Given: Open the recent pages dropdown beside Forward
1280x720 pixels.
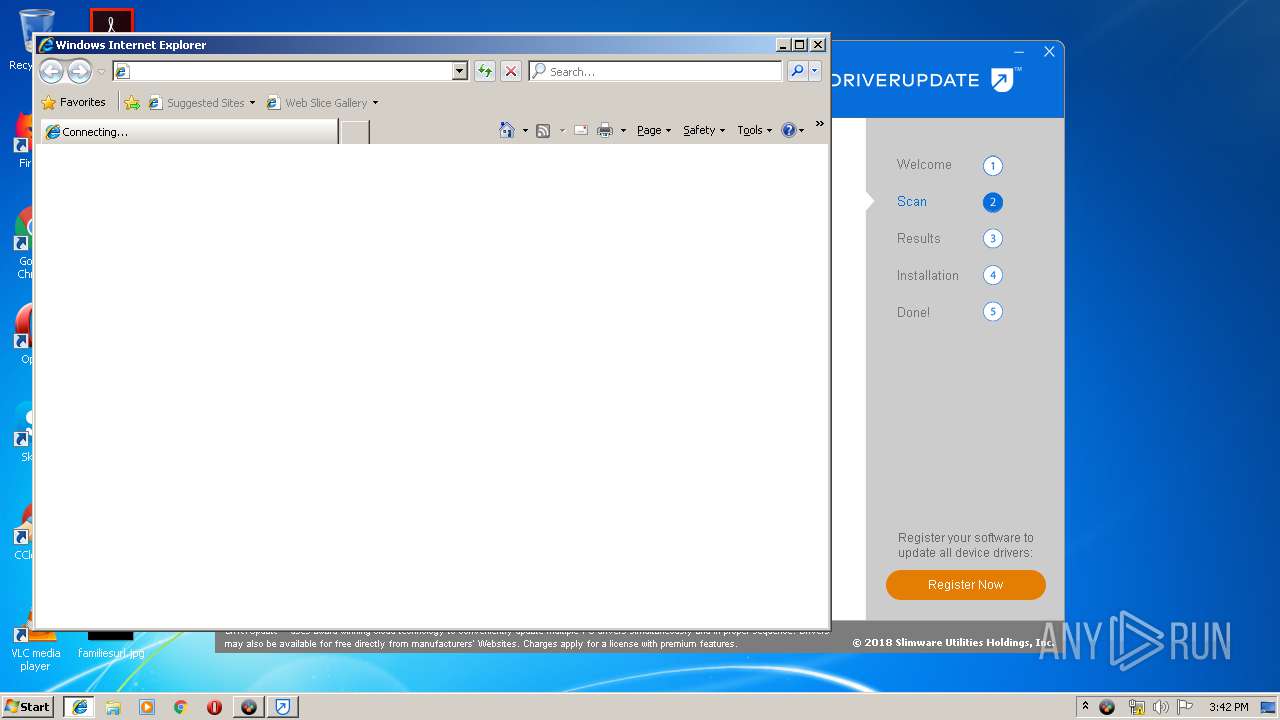Looking at the screenshot, I should pyautogui.click(x=101, y=72).
